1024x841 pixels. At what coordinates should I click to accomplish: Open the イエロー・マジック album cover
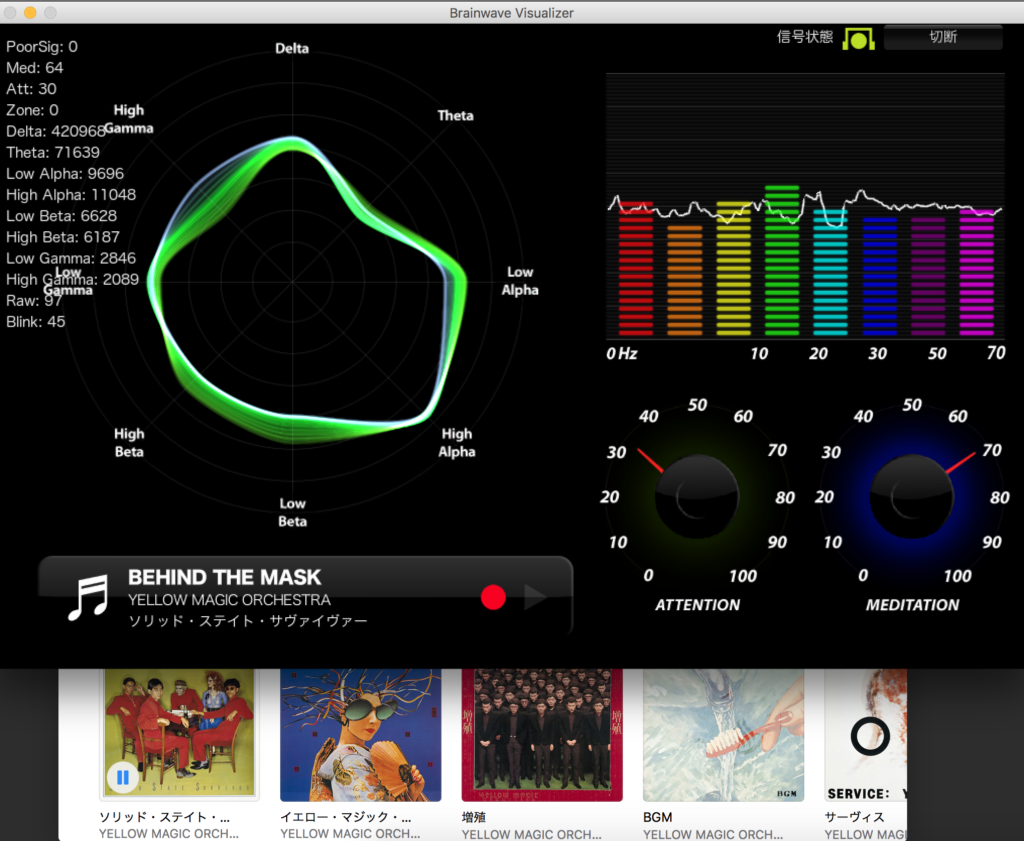(360, 735)
